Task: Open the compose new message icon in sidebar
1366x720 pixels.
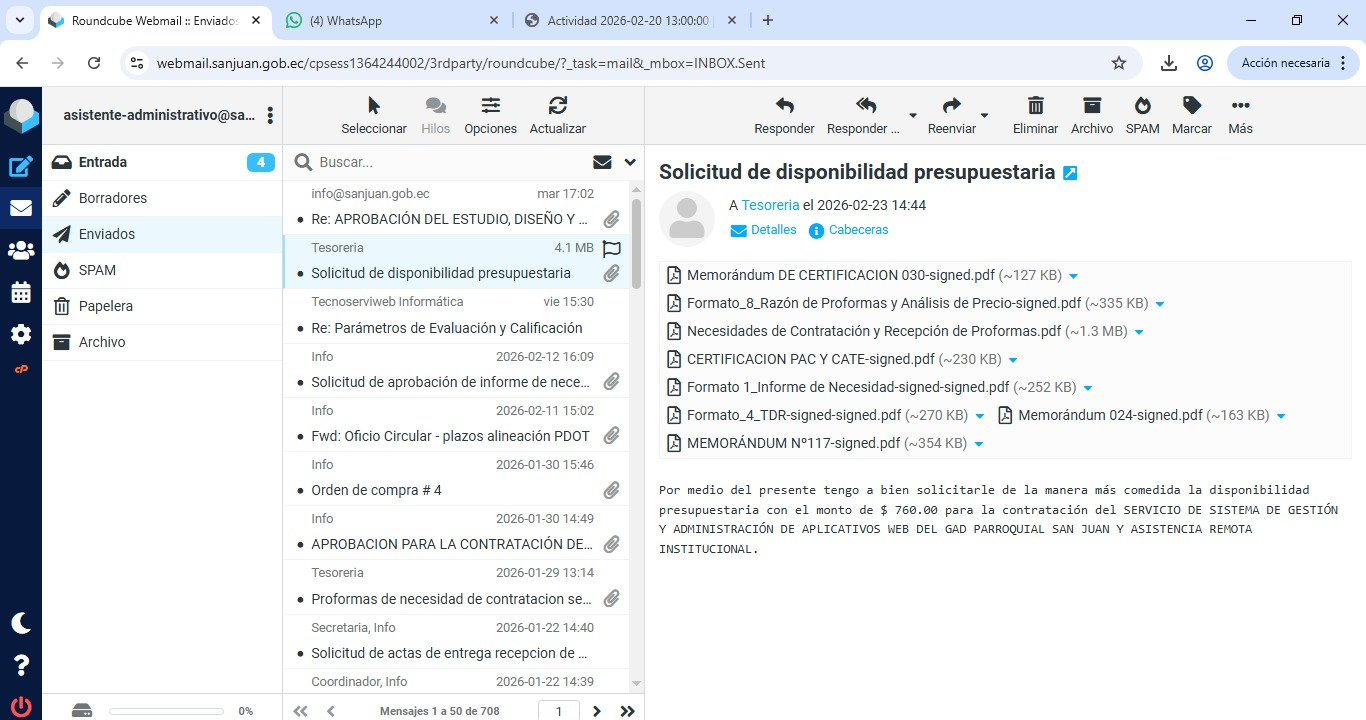Action: [x=21, y=167]
